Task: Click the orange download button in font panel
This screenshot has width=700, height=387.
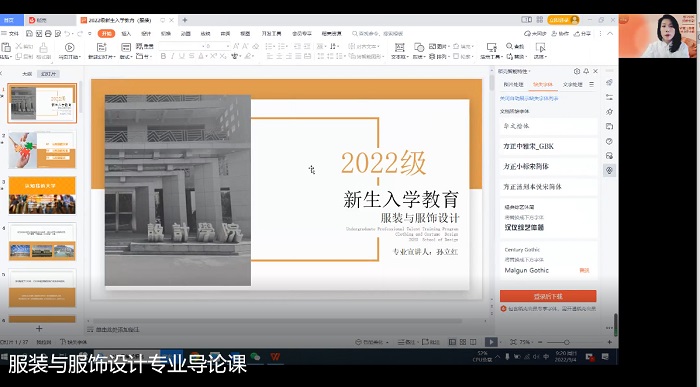Action: click(x=548, y=296)
